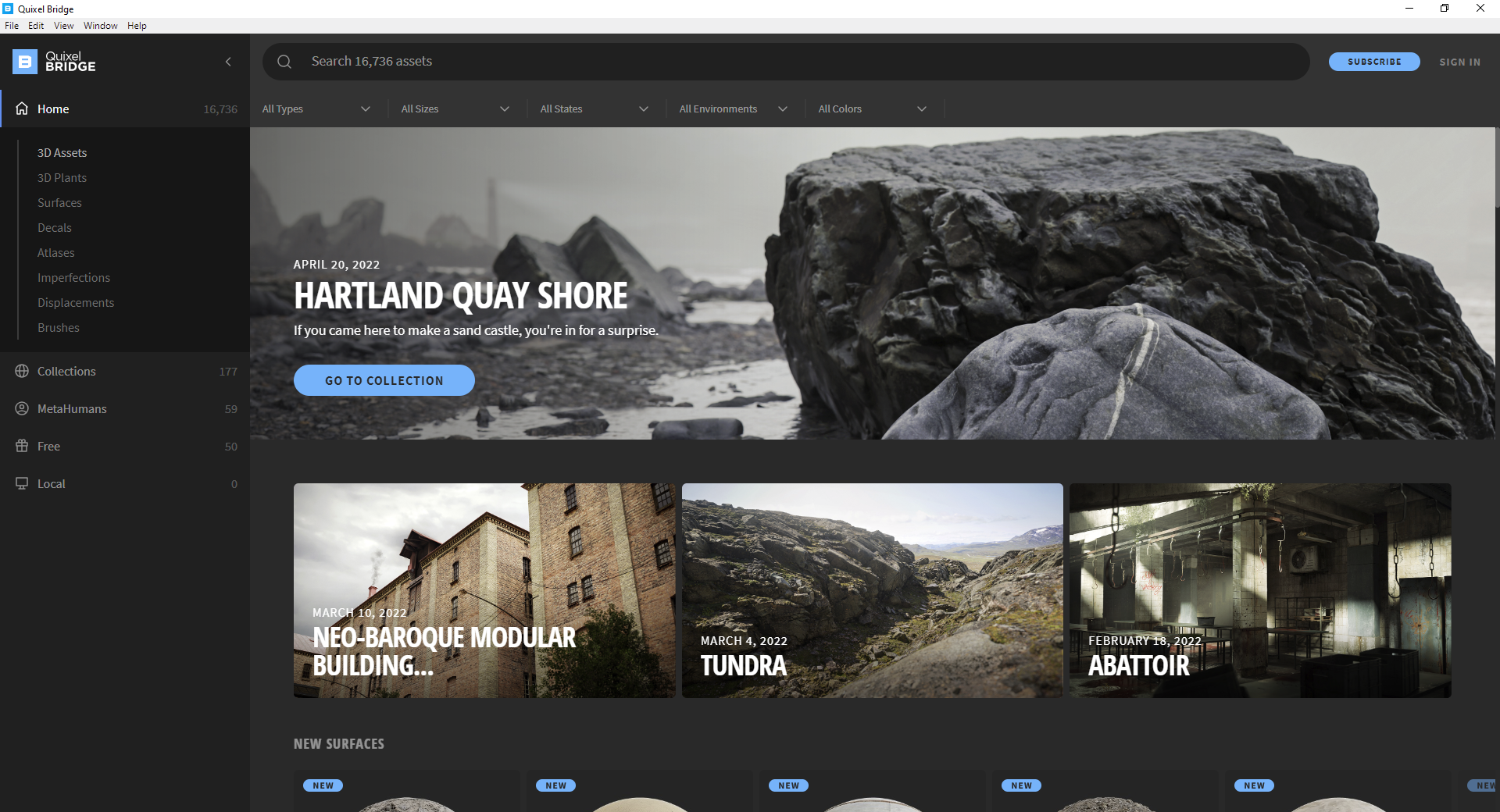Viewport: 1500px width, 812px height.
Task: Open MetaHumans in the sidebar
Action: coord(125,408)
